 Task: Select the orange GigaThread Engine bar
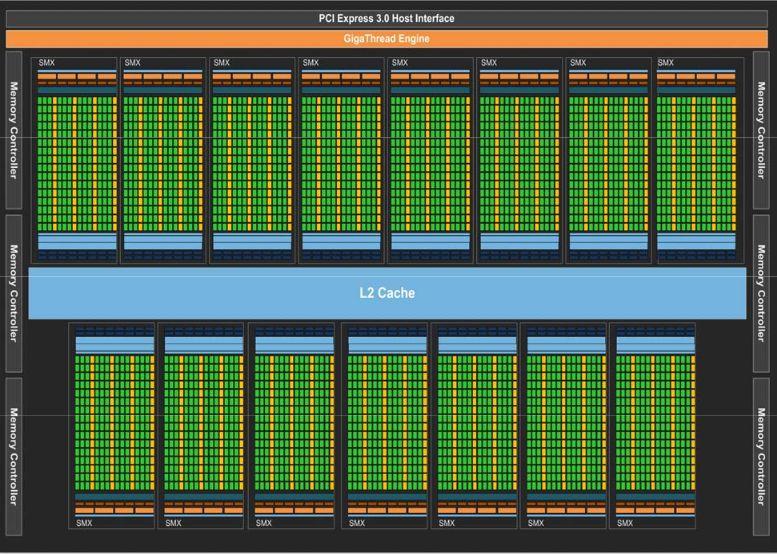coord(387,39)
